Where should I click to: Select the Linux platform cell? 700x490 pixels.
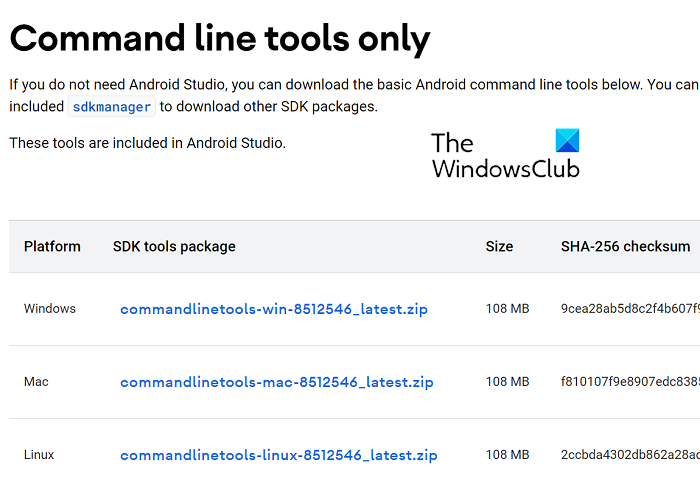(x=39, y=455)
